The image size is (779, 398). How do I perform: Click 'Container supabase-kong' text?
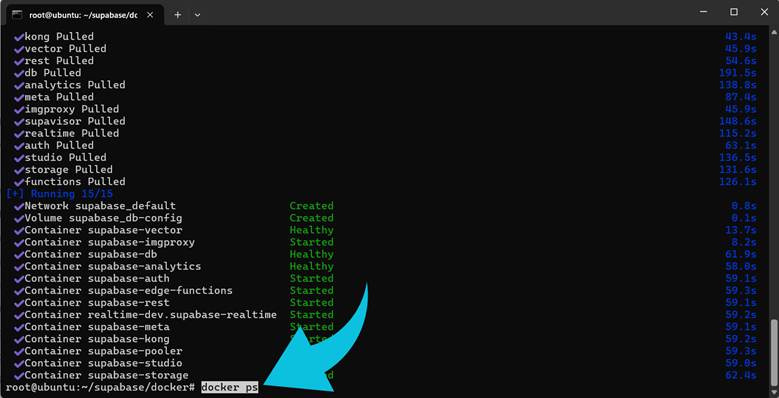[97, 339]
